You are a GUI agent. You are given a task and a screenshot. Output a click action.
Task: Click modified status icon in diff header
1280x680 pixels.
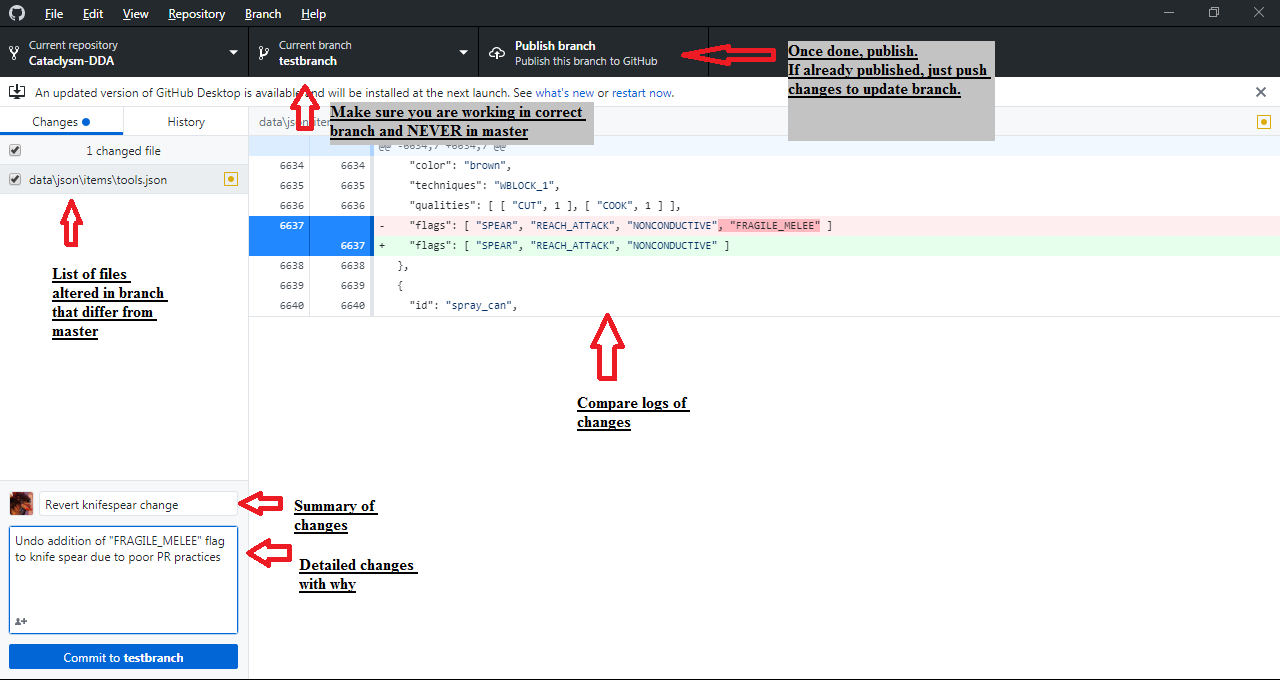pos(1264,122)
